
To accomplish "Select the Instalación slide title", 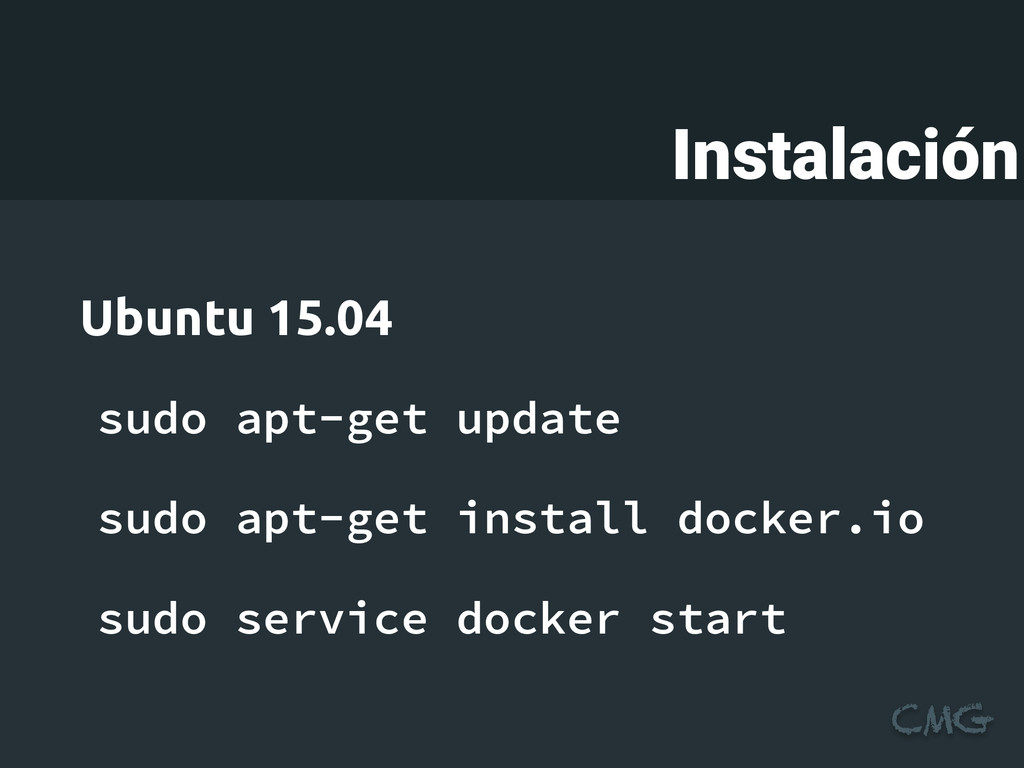I will (846, 155).
